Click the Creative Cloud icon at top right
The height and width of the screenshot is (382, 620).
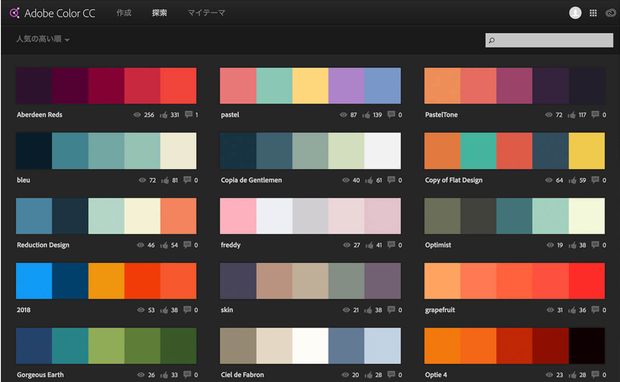(611, 13)
